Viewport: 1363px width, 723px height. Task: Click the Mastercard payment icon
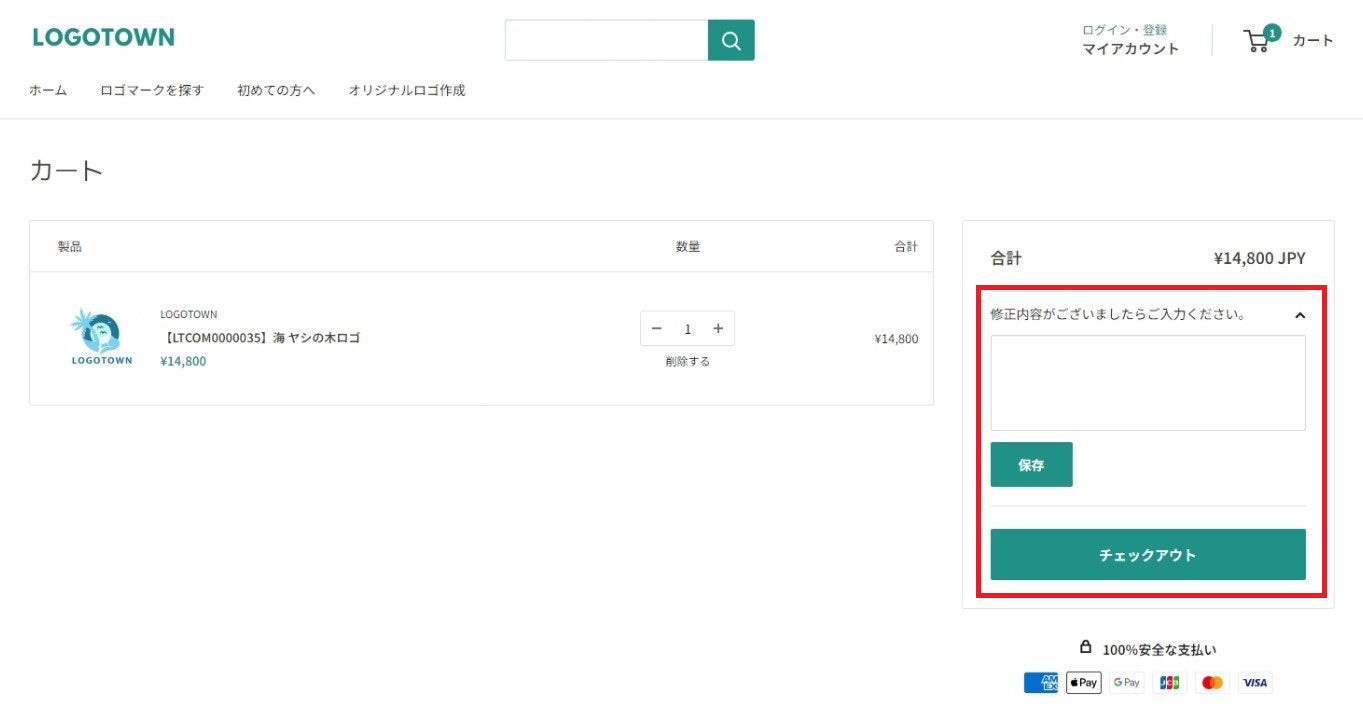pyautogui.click(x=1212, y=683)
